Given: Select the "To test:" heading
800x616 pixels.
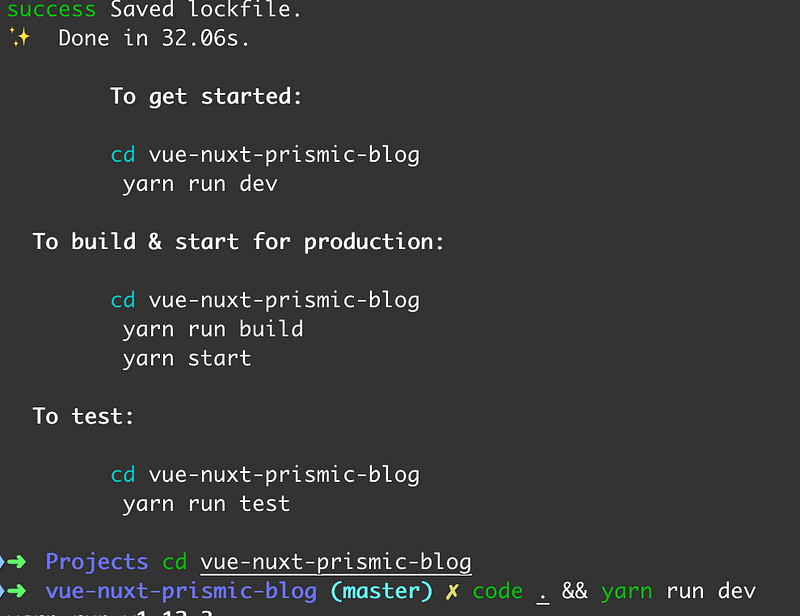Looking at the screenshot, I should tap(83, 416).
